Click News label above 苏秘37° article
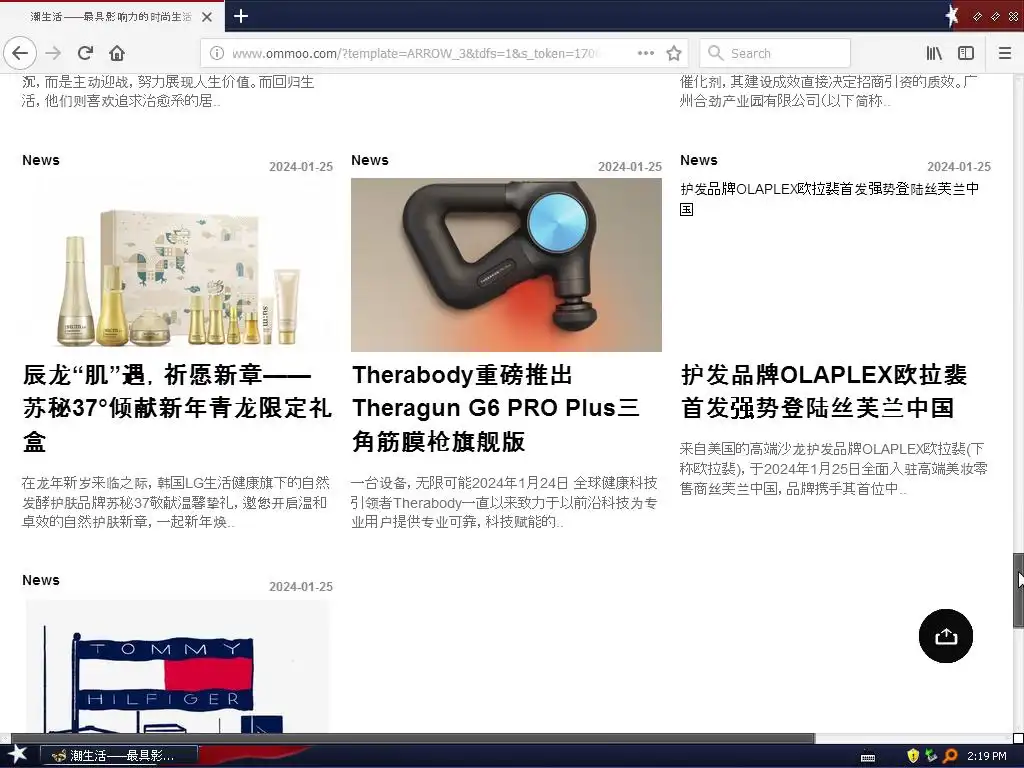Screen dimensions: 1024x768 tap(40, 160)
